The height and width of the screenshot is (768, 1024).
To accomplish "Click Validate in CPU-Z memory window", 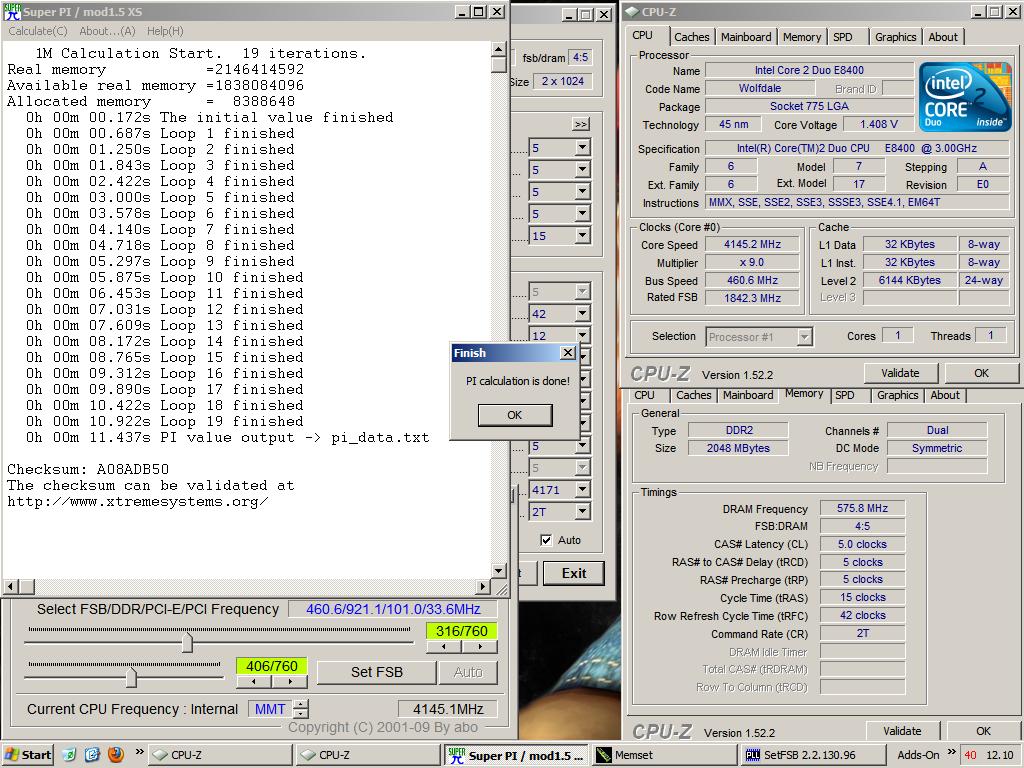I will 902,731.
